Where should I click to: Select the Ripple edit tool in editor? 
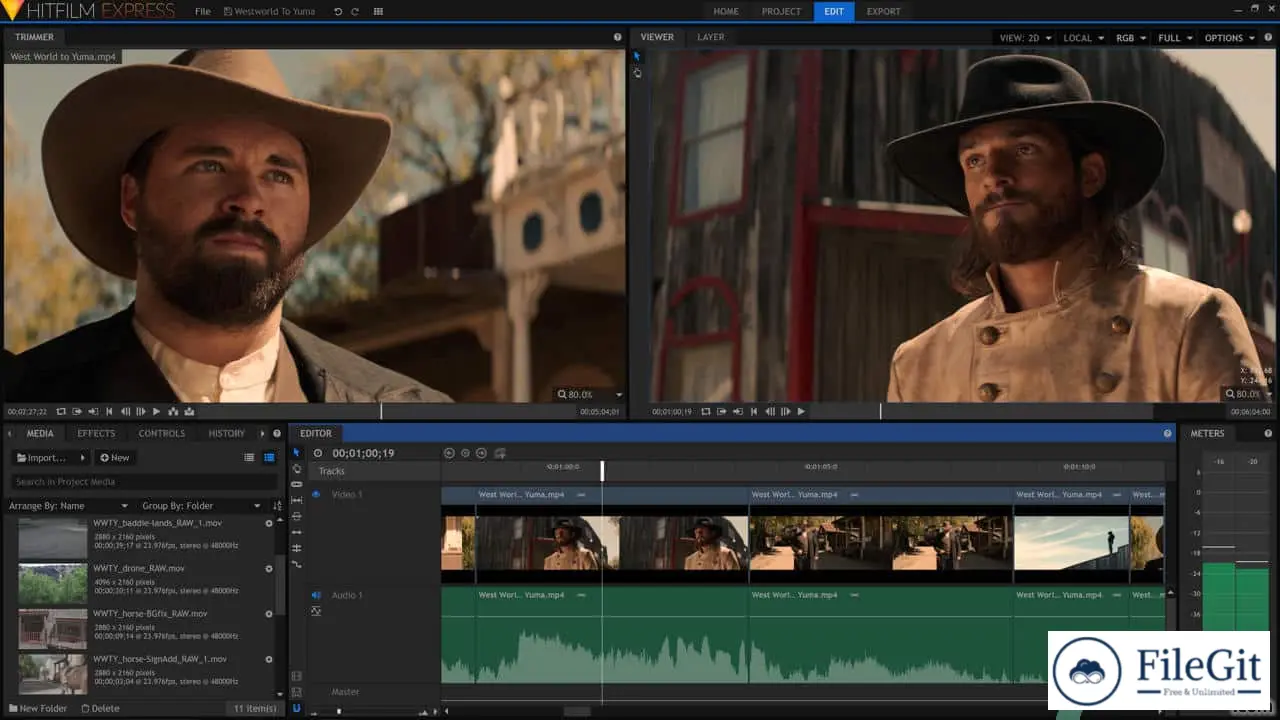pyautogui.click(x=296, y=532)
